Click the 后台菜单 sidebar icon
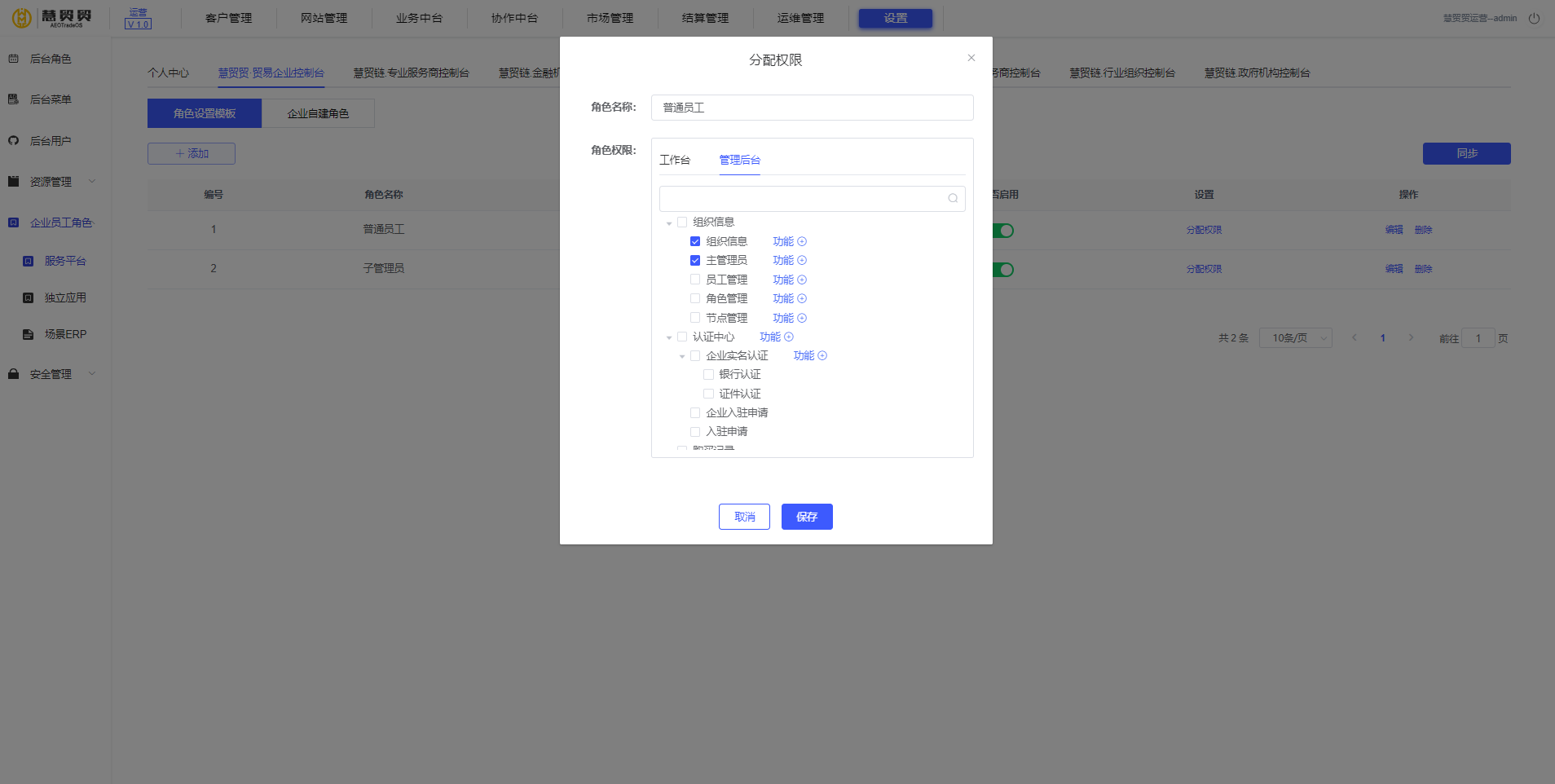This screenshot has width=1555, height=784. tap(13, 99)
